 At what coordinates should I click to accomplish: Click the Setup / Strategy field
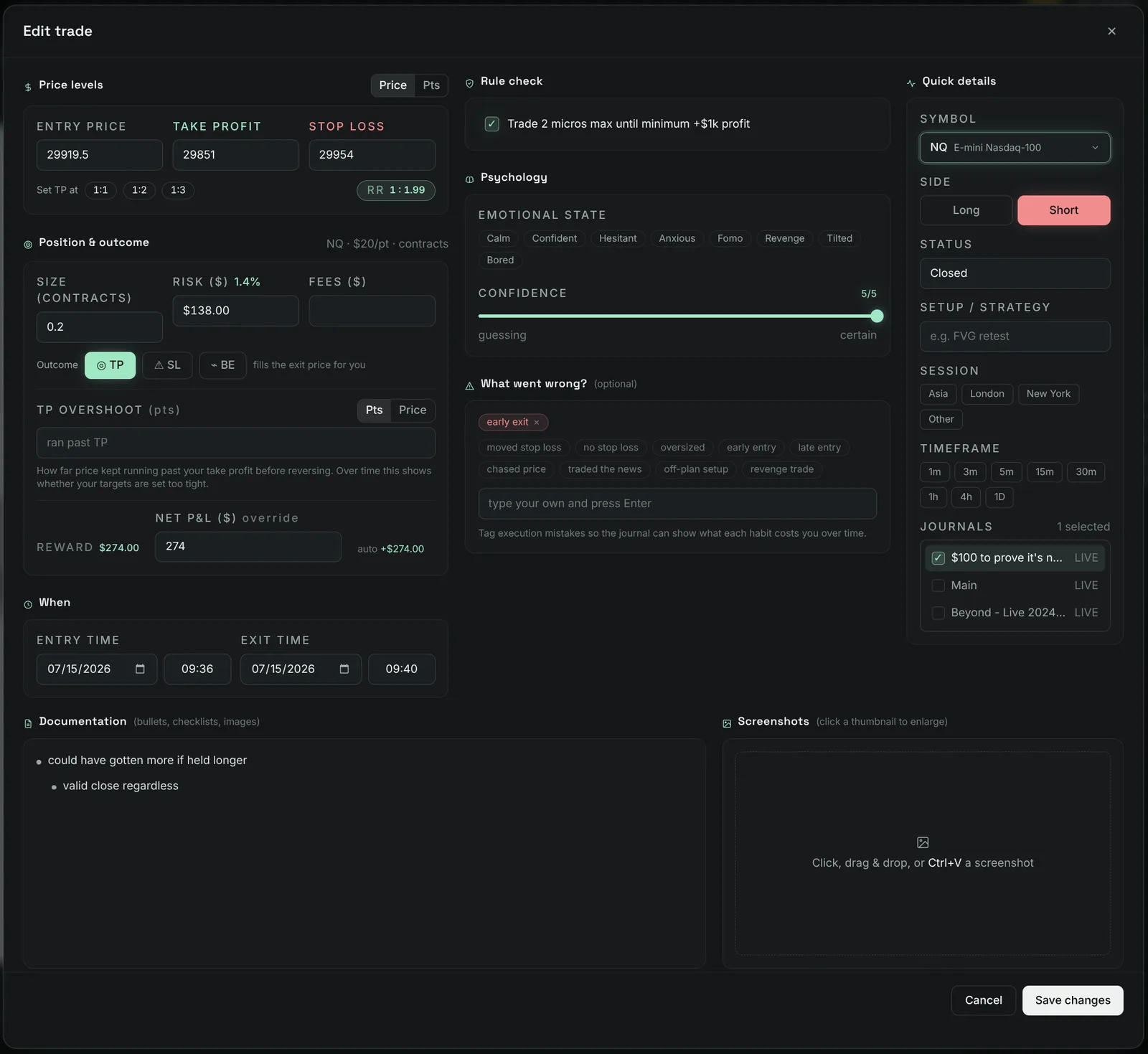tap(1015, 337)
